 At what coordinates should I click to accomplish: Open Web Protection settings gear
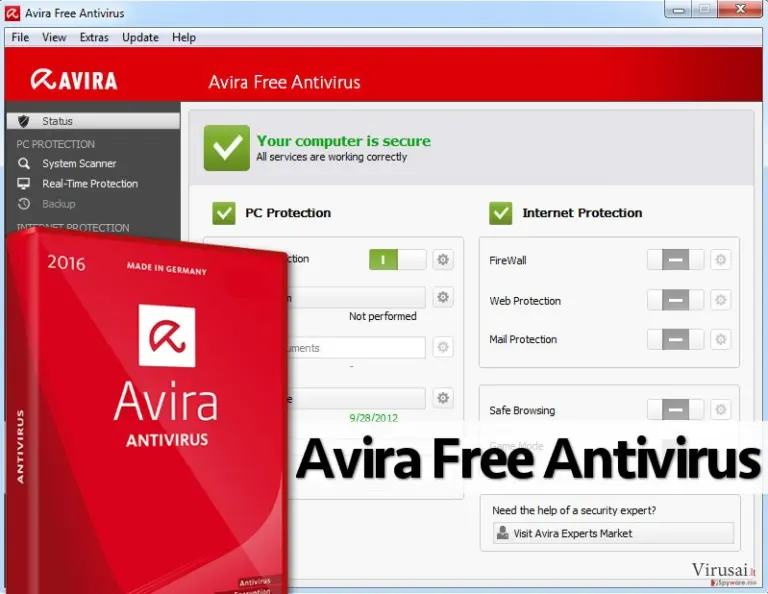(x=720, y=300)
